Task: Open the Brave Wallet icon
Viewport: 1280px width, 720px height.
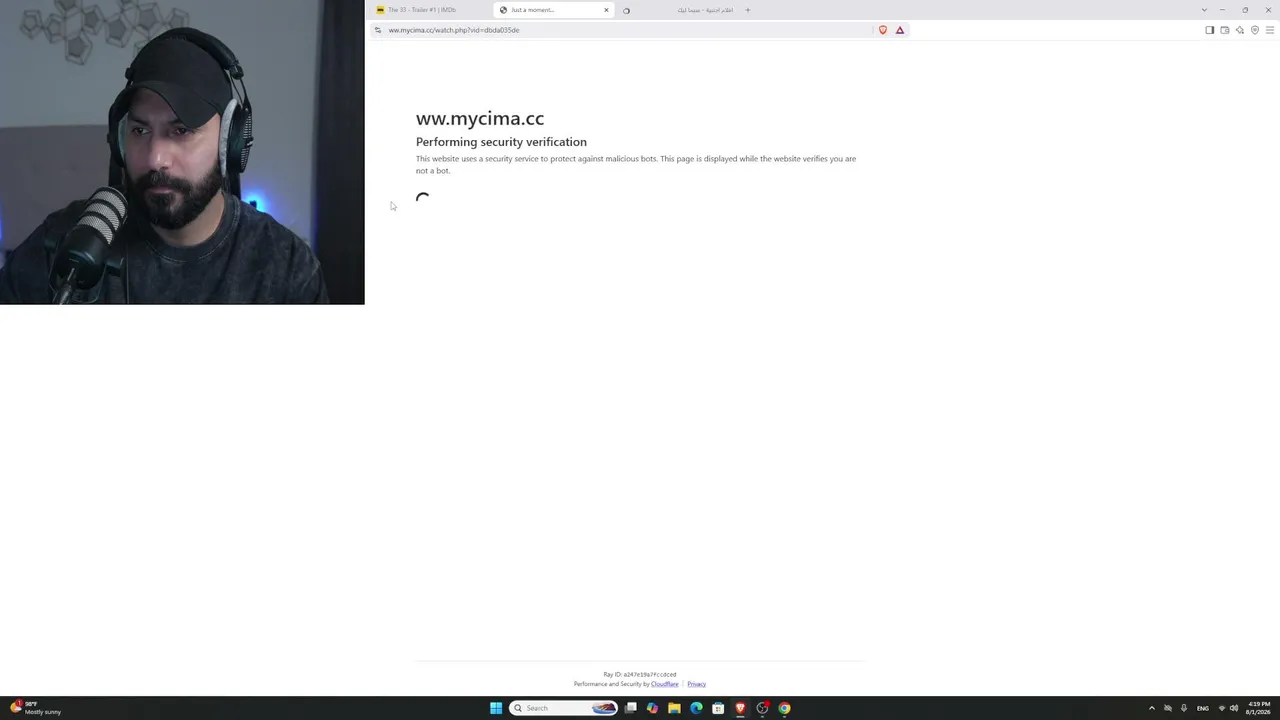Action: [1225, 30]
